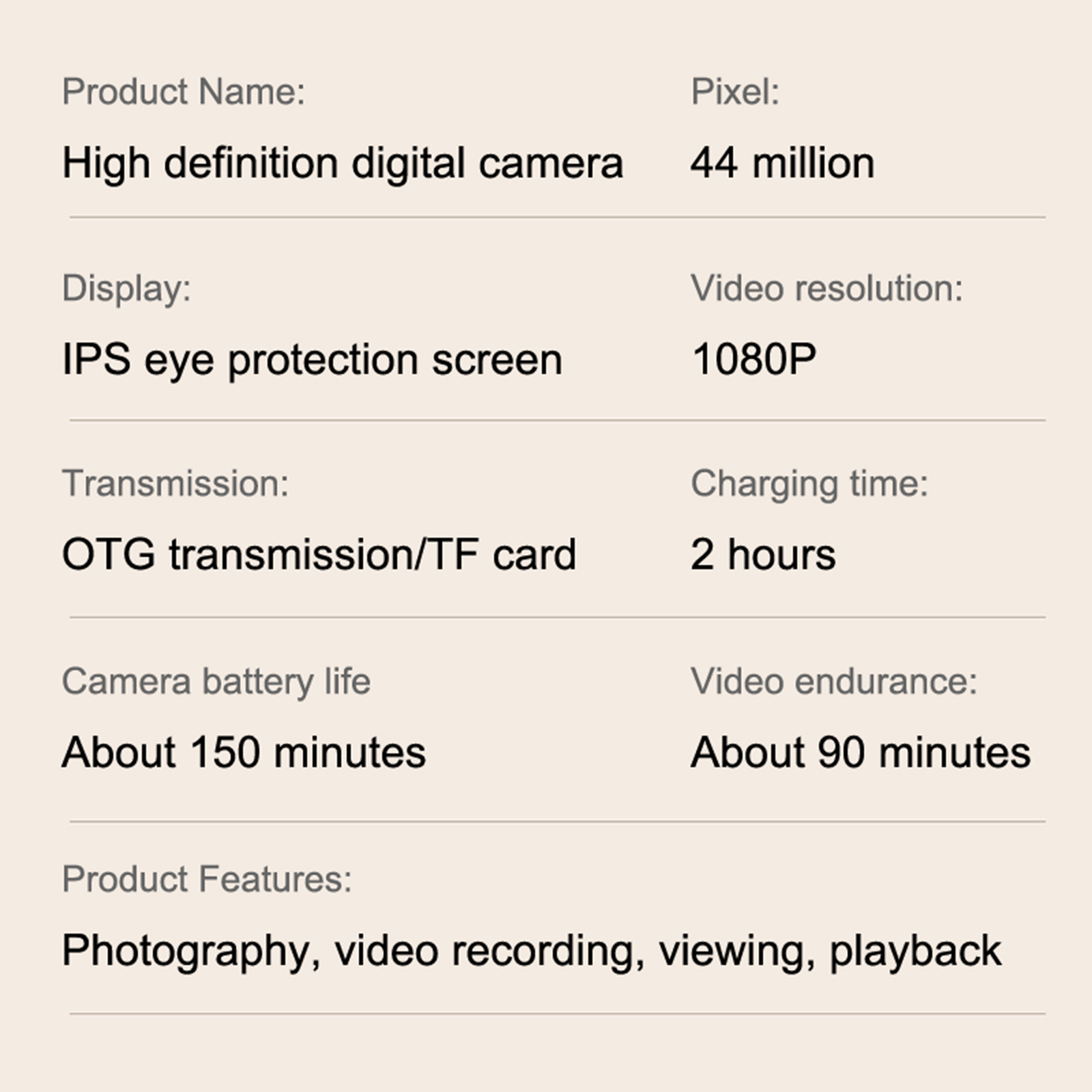The image size is (1092, 1092).
Task: Select the "2 hours" value
Action: (x=763, y=554)
